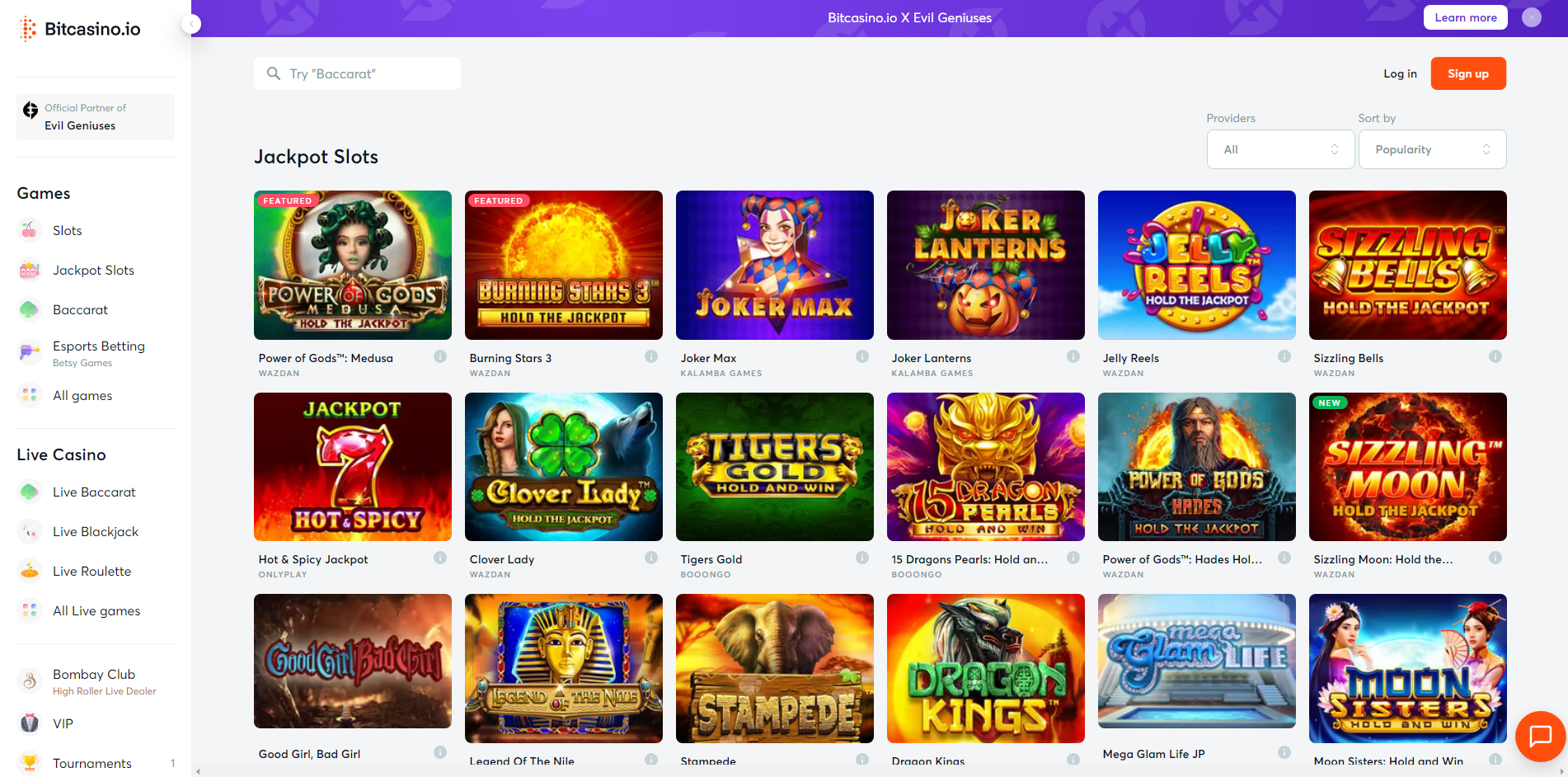The height and width of the screenshot is (777, 1568).
Task: Click the Tournaments trophy icon
Action: pos(29,763)
